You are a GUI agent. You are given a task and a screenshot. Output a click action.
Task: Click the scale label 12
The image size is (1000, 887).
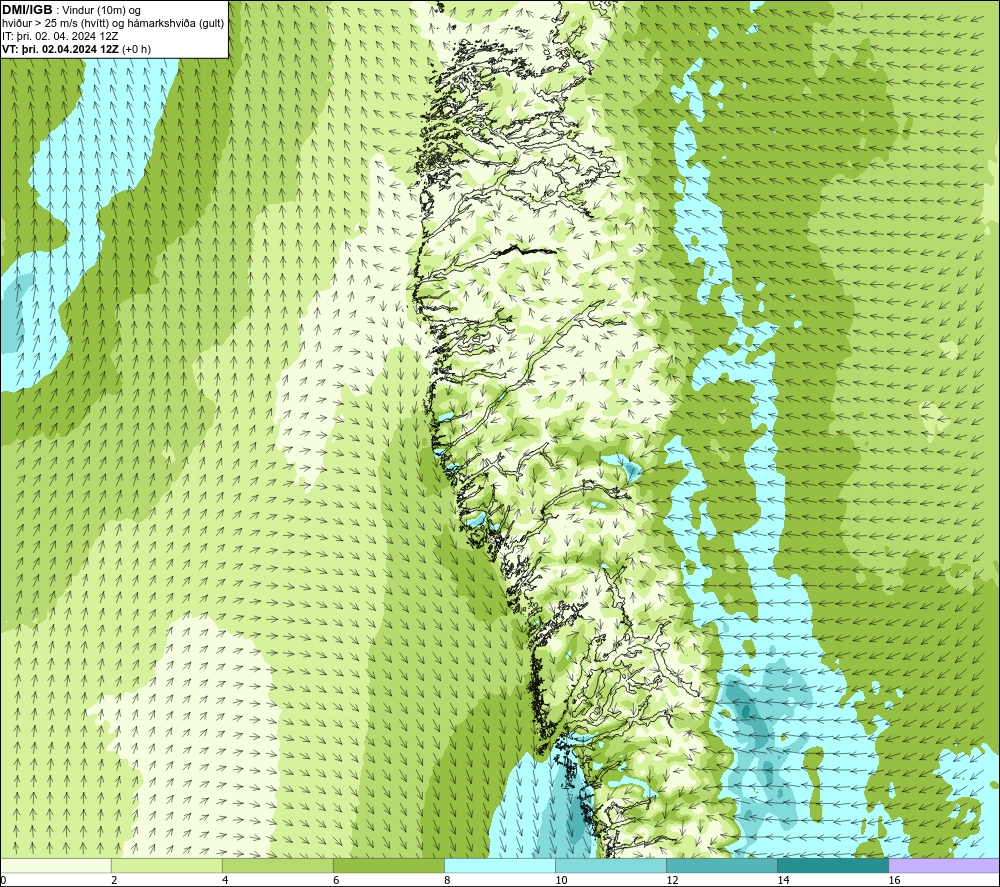(x=672, y=881)
